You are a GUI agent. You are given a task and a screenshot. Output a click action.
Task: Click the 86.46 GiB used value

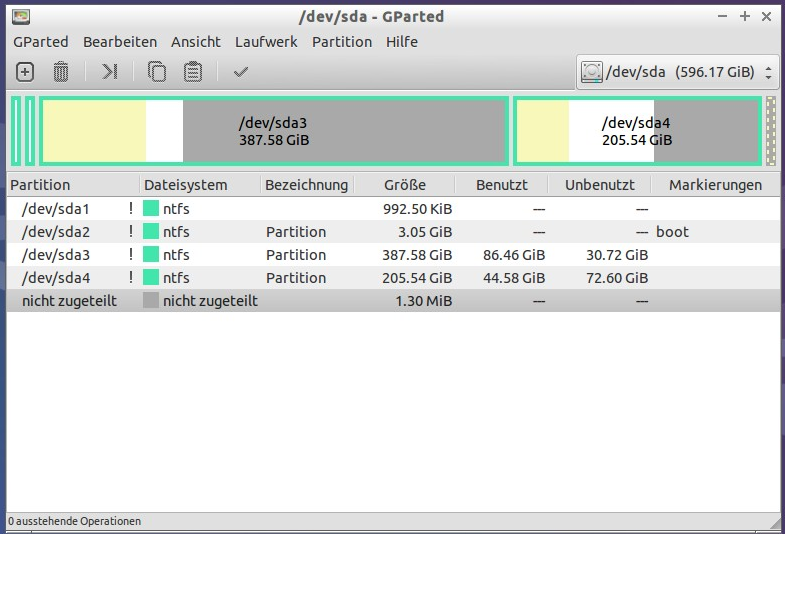tap(514, 254)
